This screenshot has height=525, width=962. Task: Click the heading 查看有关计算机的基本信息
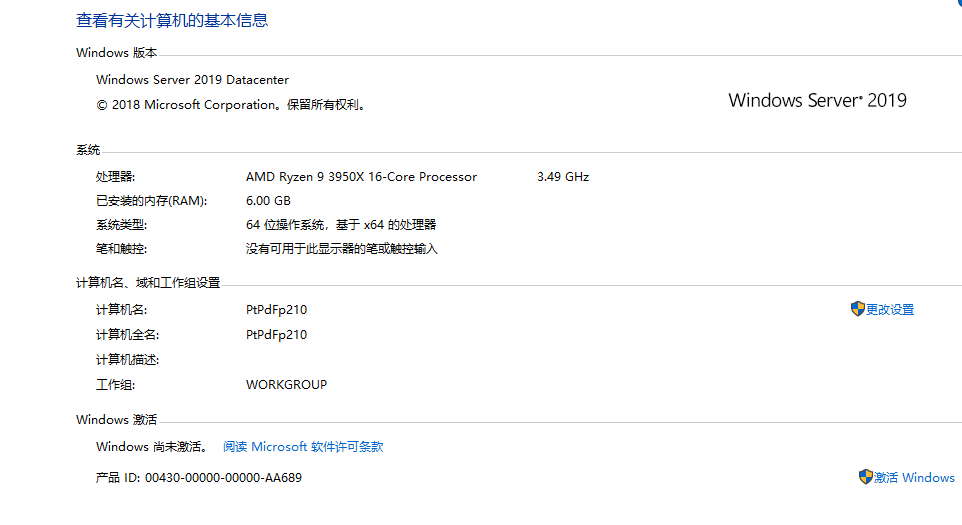(x=172, y=20)
